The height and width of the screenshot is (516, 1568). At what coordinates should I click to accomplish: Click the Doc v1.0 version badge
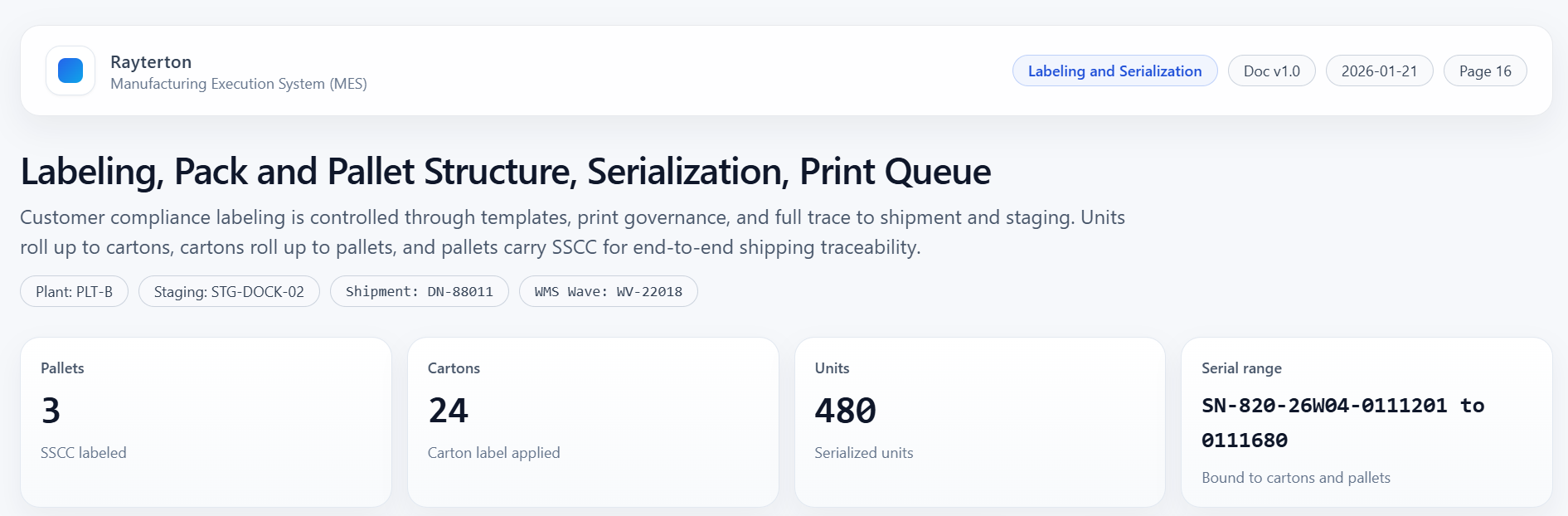(1271, 71)
